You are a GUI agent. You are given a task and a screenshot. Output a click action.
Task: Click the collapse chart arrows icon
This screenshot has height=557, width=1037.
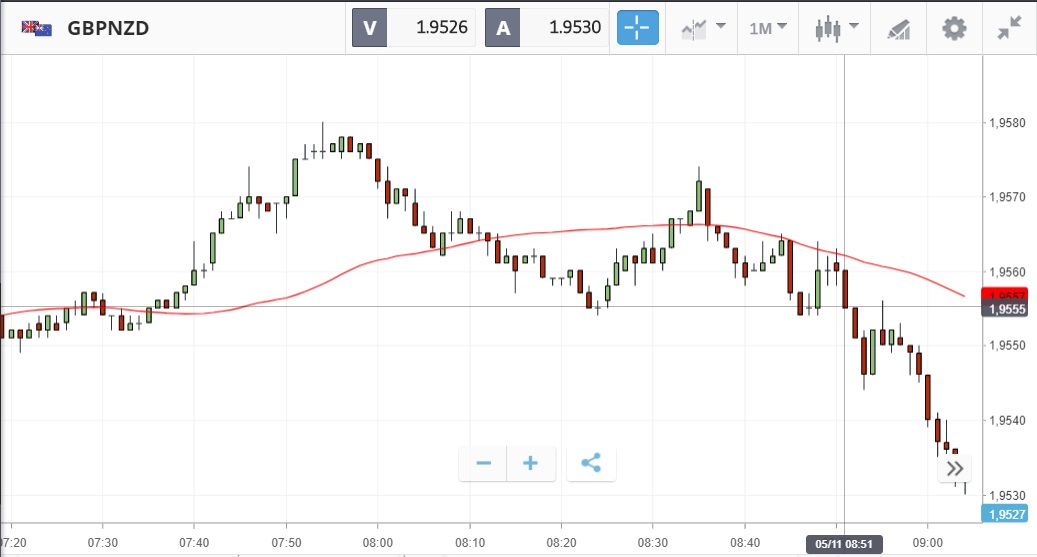[1008, 28]
